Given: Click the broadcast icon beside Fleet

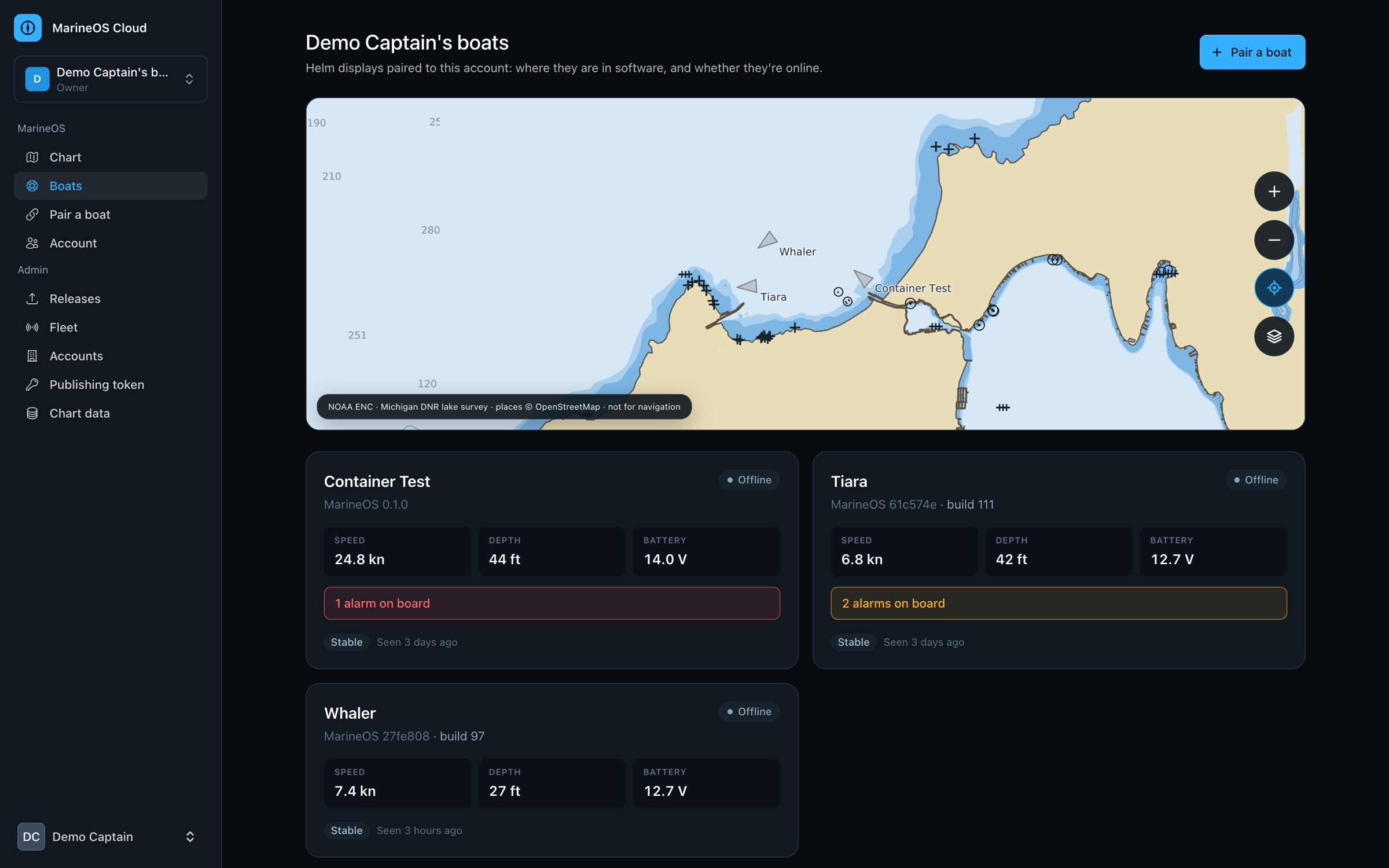Looking at the screenshot, I should [32, 327].
